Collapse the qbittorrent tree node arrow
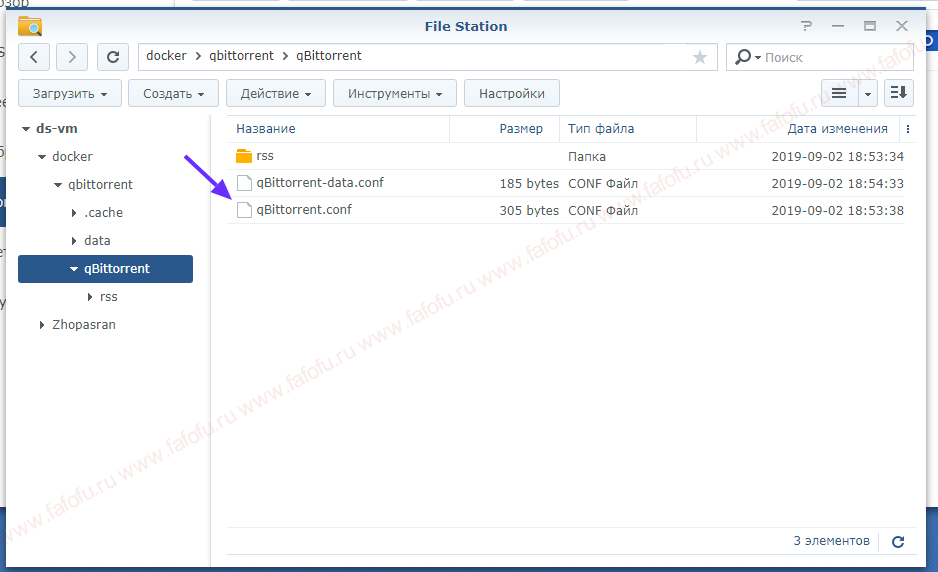 tap(58, 185)
